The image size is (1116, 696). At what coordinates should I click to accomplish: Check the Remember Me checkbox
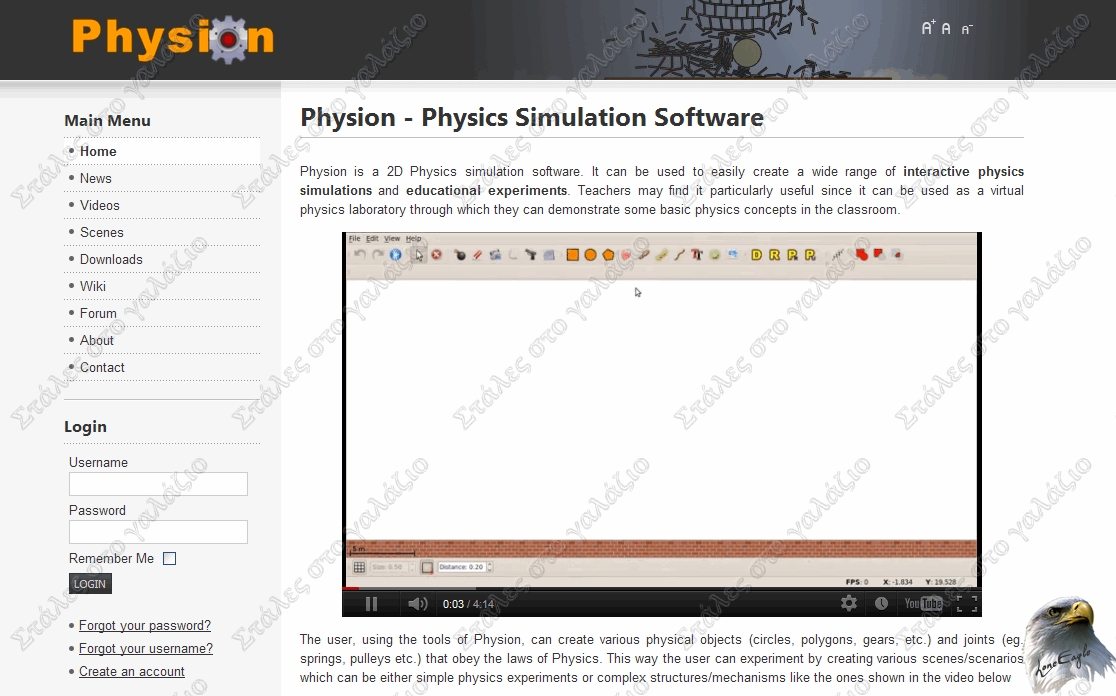pos(170,558)
